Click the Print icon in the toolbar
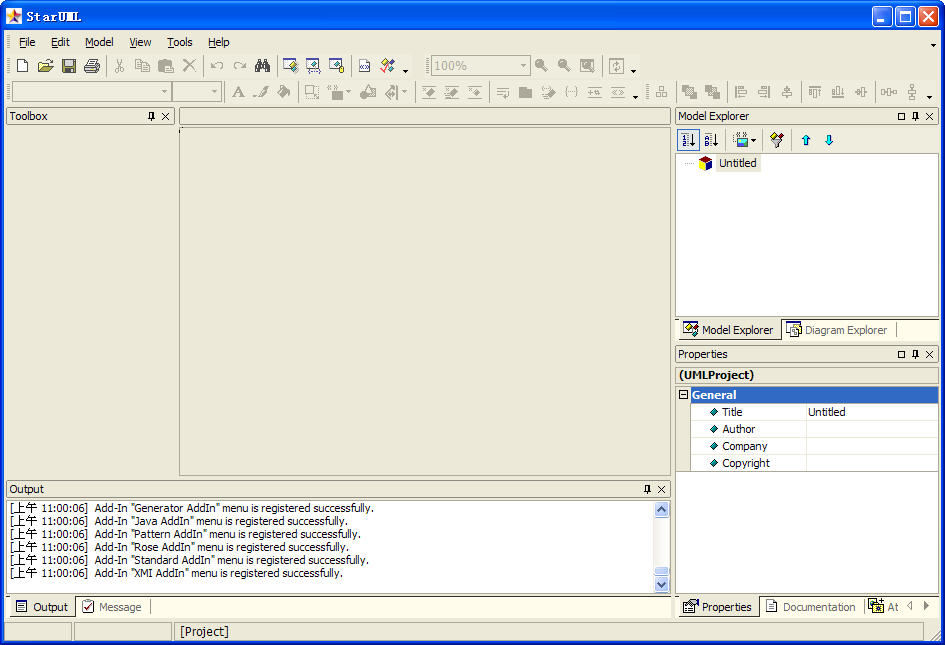 pos(92,66)
